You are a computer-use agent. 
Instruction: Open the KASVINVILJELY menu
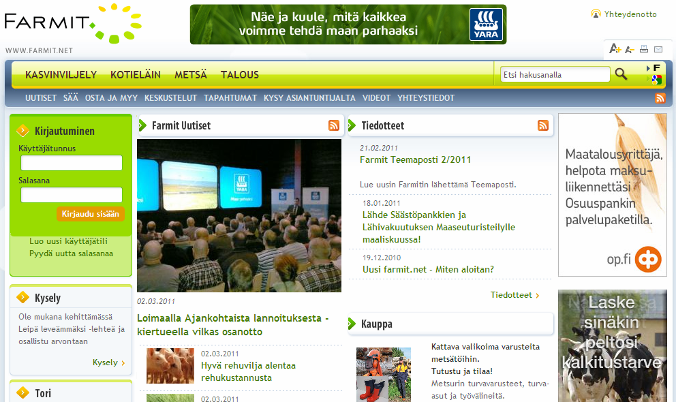tap(61, 75)
